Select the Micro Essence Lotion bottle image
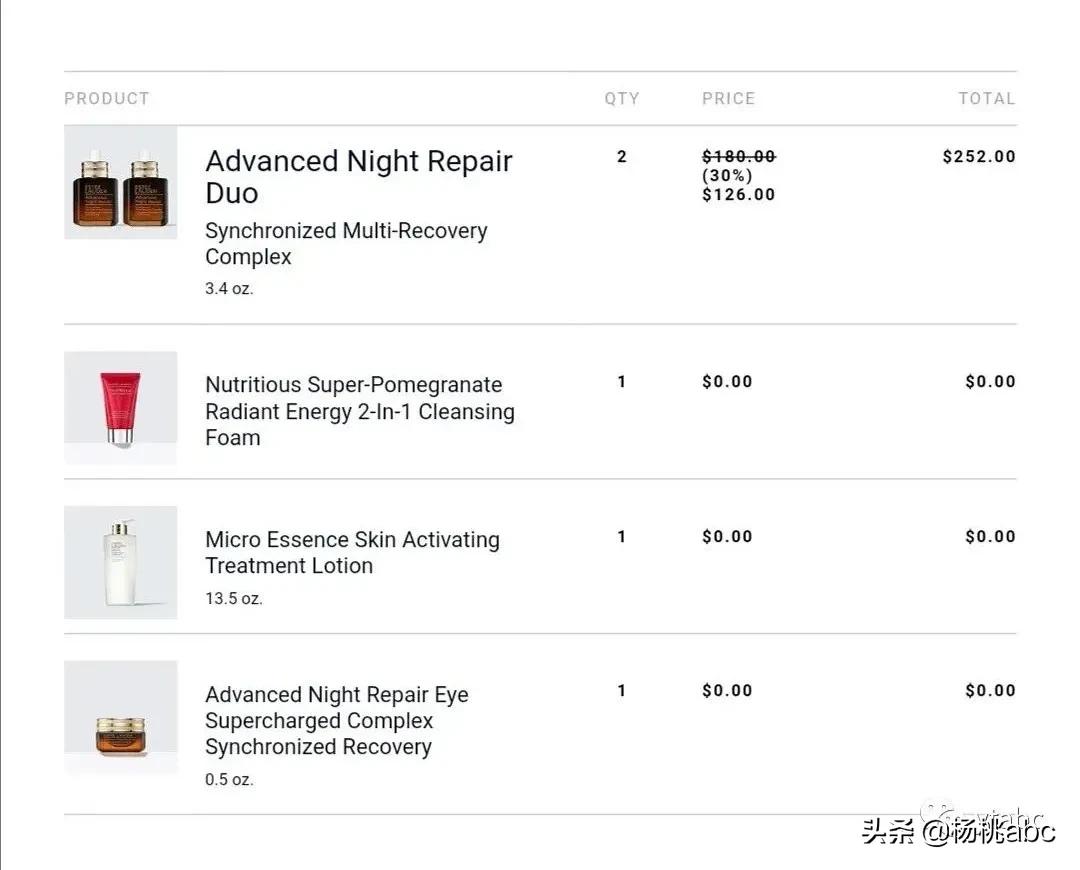 120,562
